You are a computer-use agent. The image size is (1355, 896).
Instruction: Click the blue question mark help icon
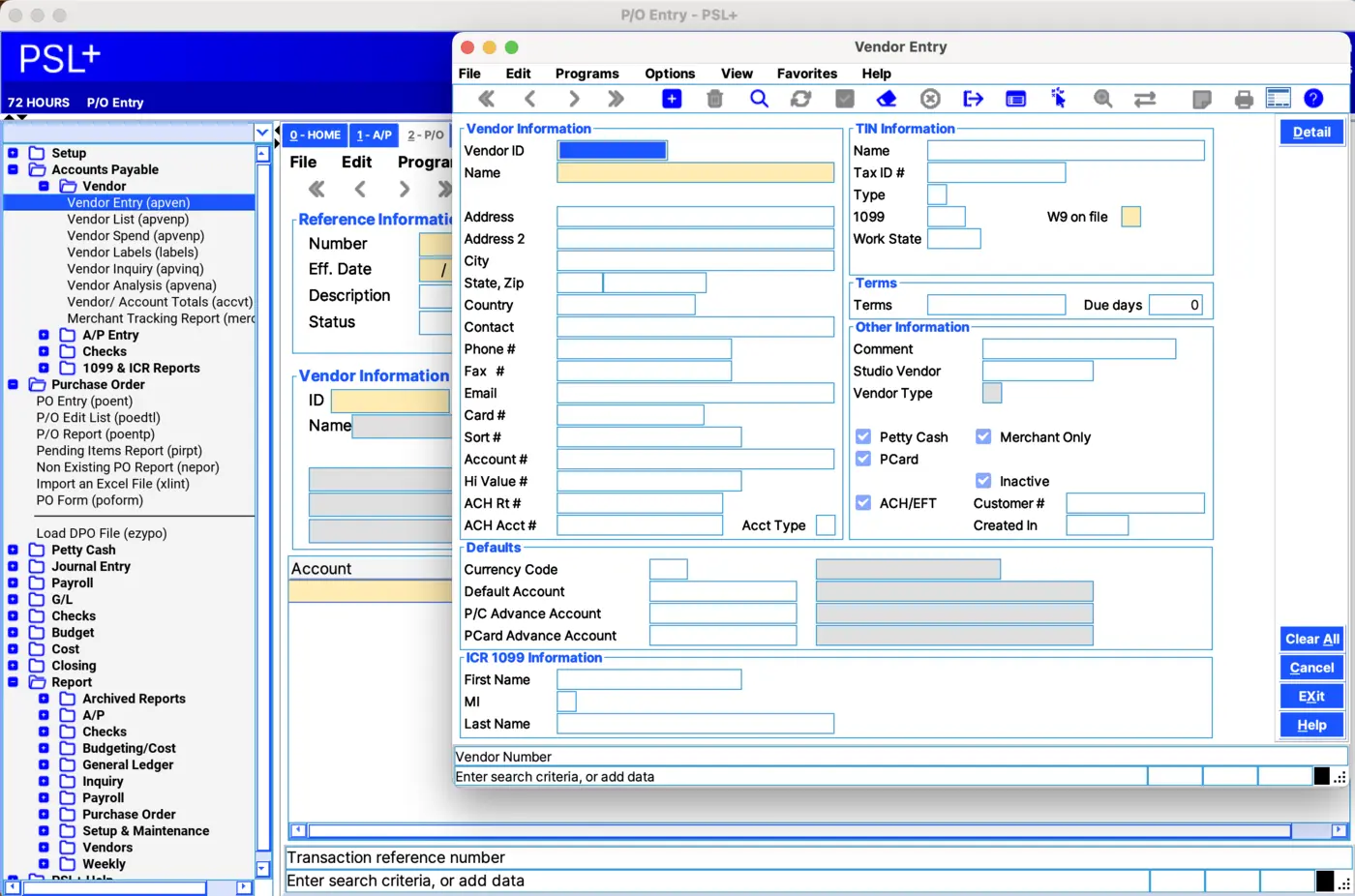pos(1313,99)
